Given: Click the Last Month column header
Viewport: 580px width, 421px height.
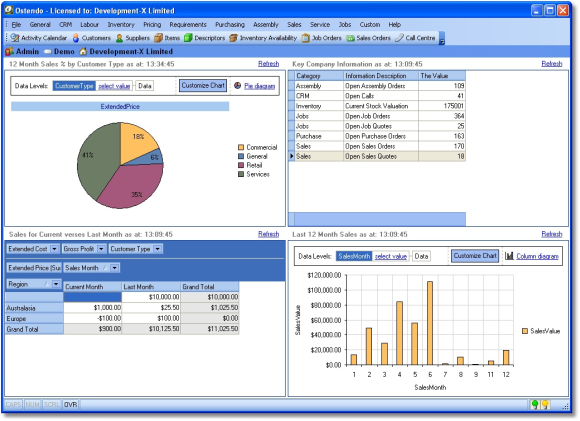Looking at the screenshot, I should (151, 287).
